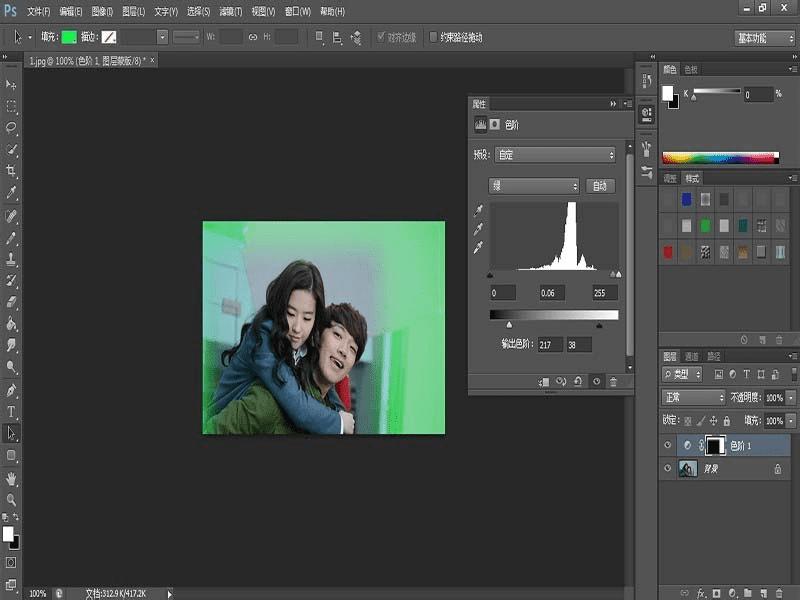The image size is (800, 600).
Task: Select the Crop tool in the toolbar
Action: point(12,171)
